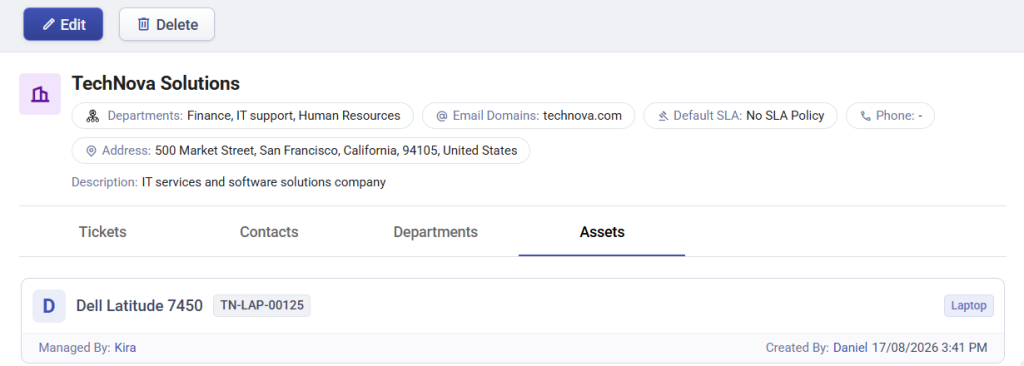
Task: Click the Departments hierarchy icon
Action: (x=92, y=116)
